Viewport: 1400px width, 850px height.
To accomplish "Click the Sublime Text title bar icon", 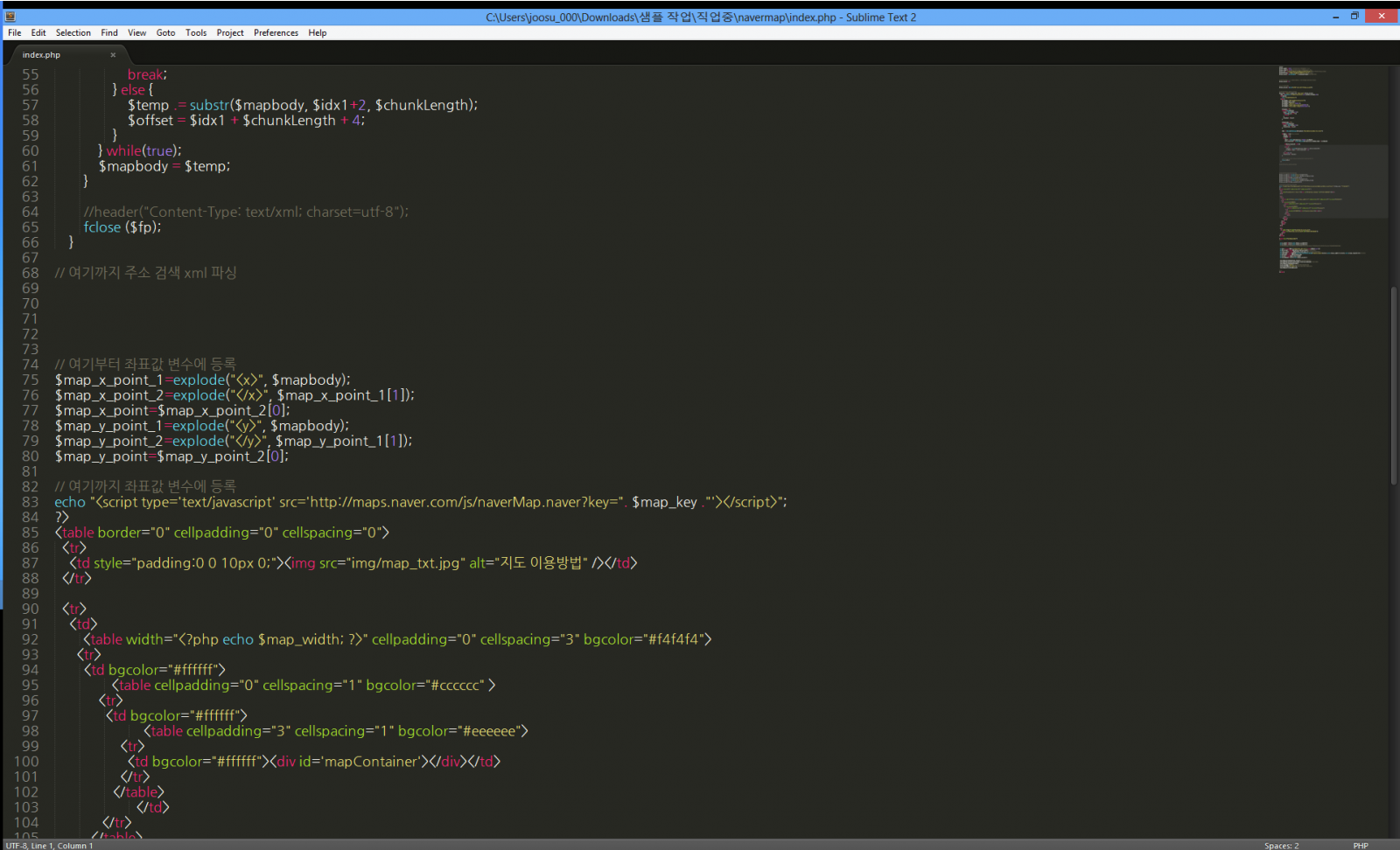I will [x=10, y=17].
